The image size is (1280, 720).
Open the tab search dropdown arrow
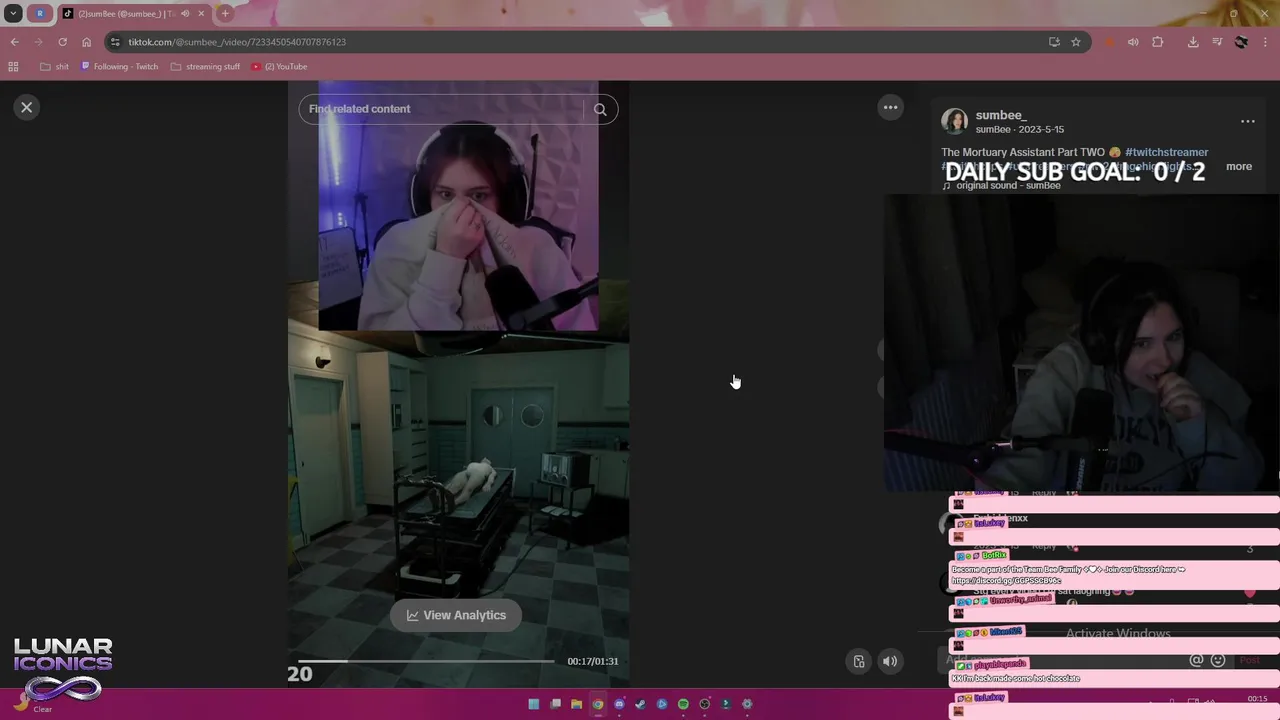coord(13,14)
